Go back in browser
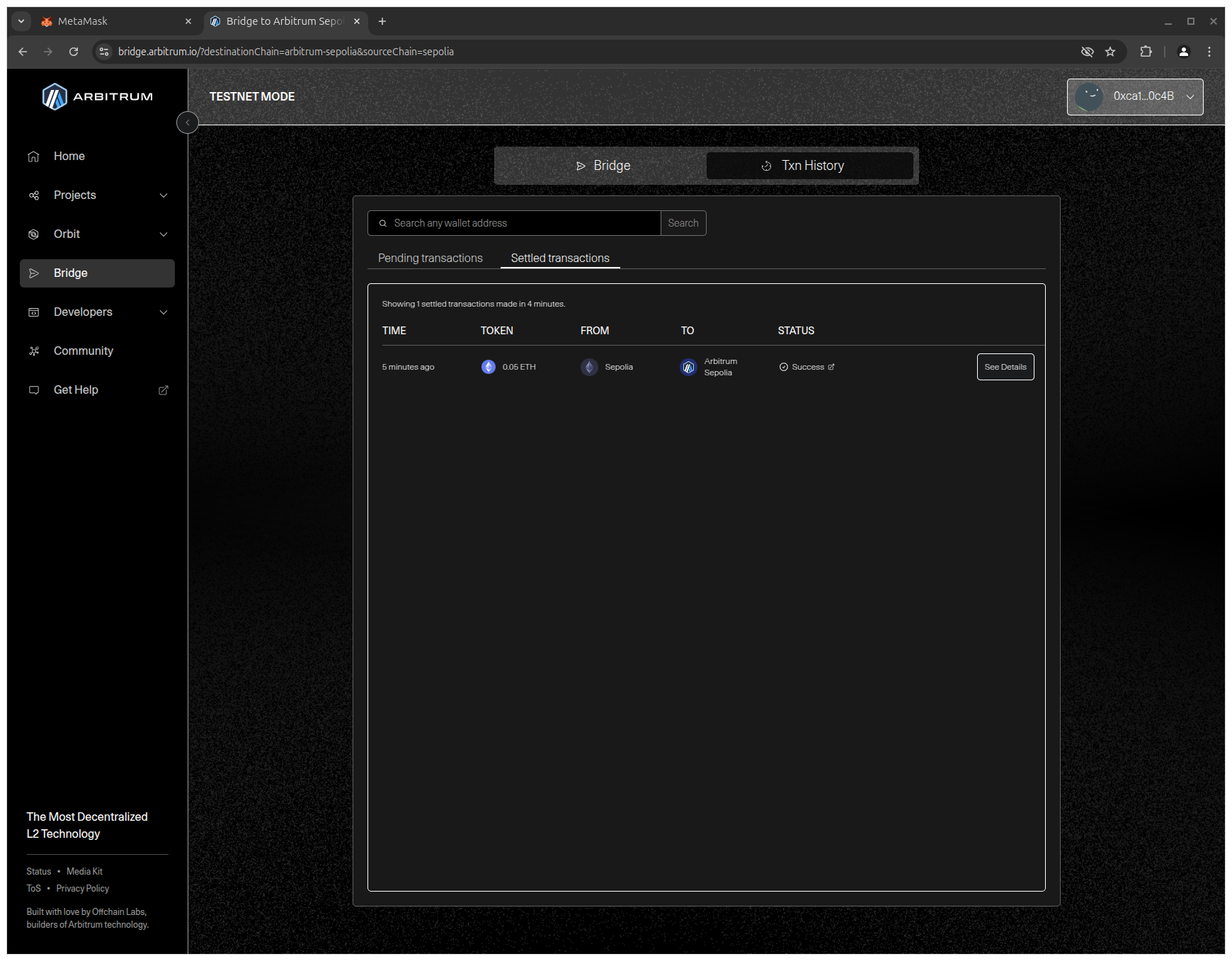 point(23,52)
